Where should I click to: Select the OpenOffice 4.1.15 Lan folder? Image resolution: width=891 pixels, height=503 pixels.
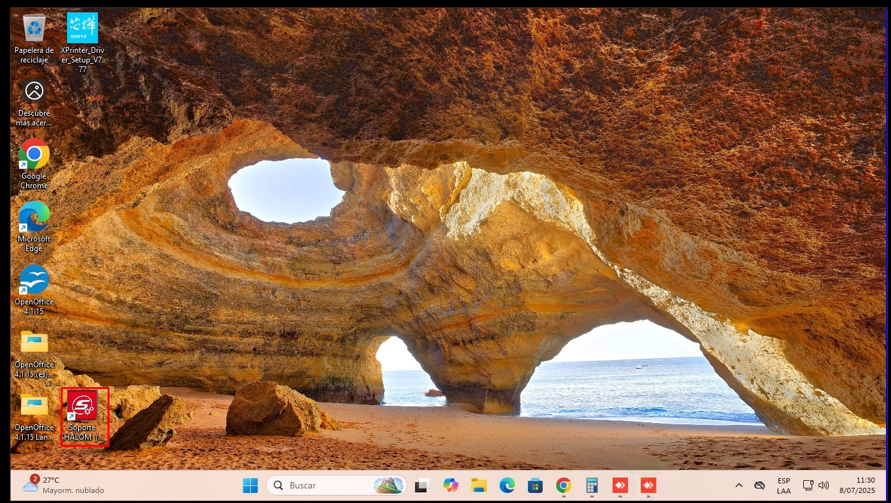pyautogui.click(x=34, y=406)
